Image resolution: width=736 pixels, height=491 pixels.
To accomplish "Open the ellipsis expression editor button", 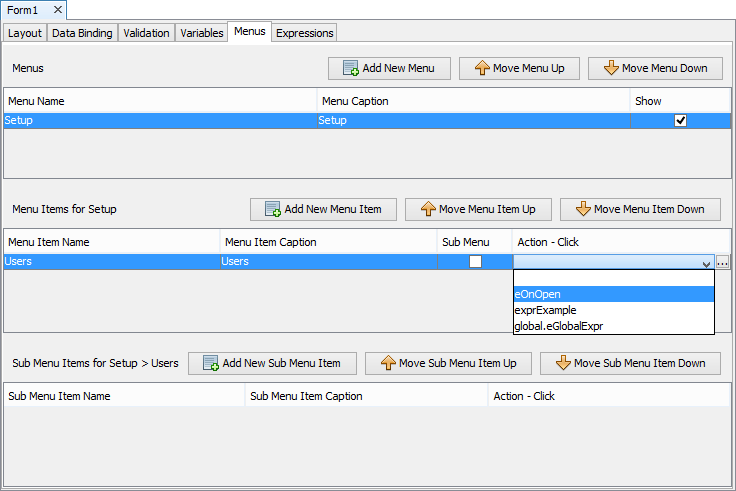I will tap(723, 262).
